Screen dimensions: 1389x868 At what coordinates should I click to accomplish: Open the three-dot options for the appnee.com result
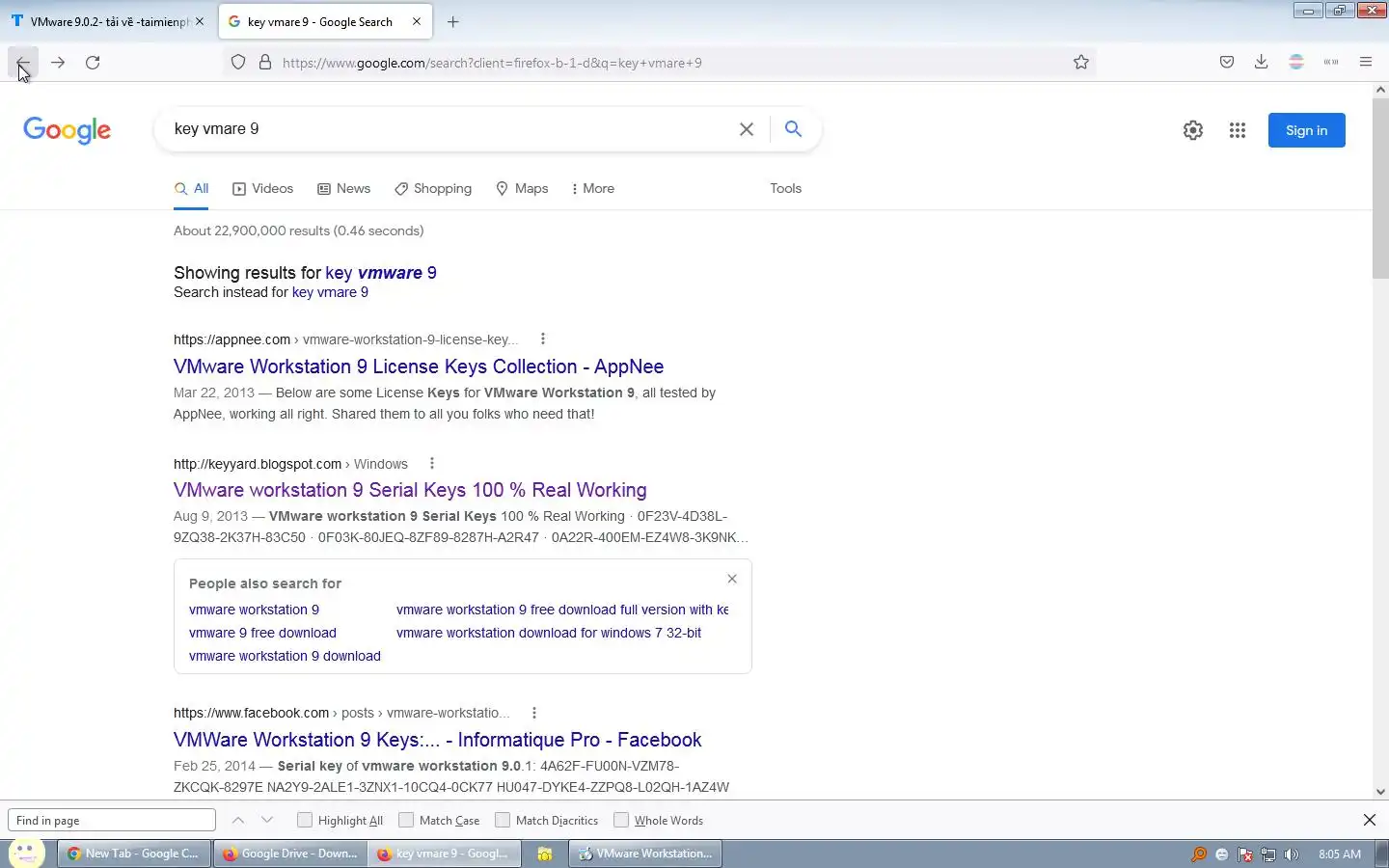click(543, 339)
